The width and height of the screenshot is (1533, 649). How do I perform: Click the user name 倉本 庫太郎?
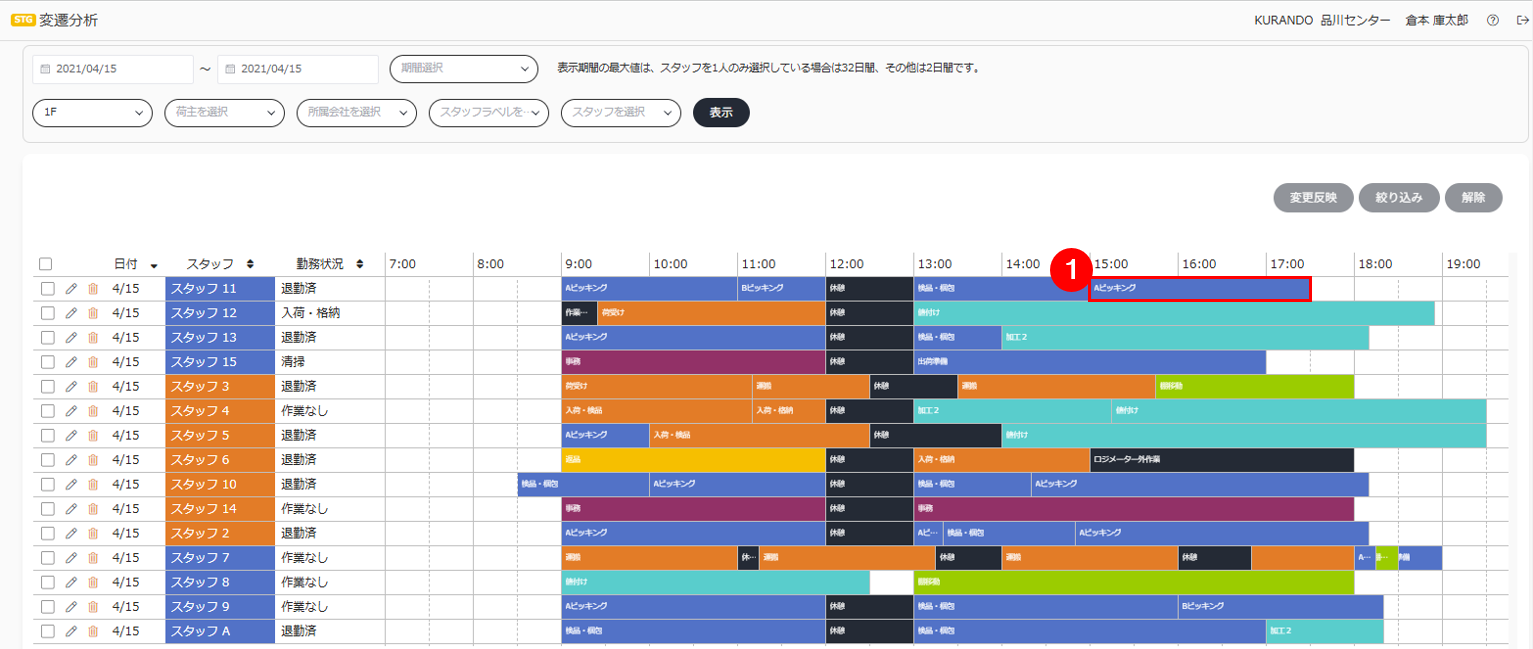(x=1437, y=20)
